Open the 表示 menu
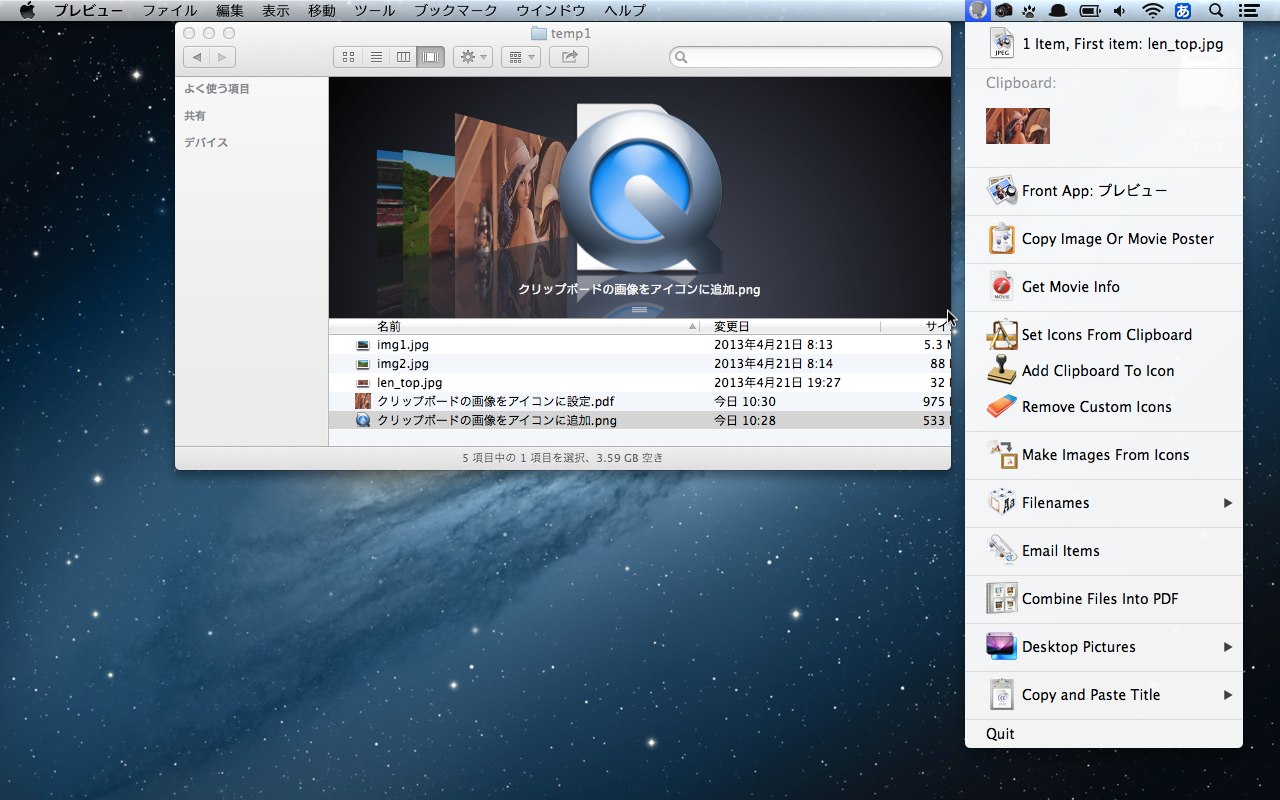Viewport: 1280px width, 800px height. pyautogui.click(x=276, y=11)
